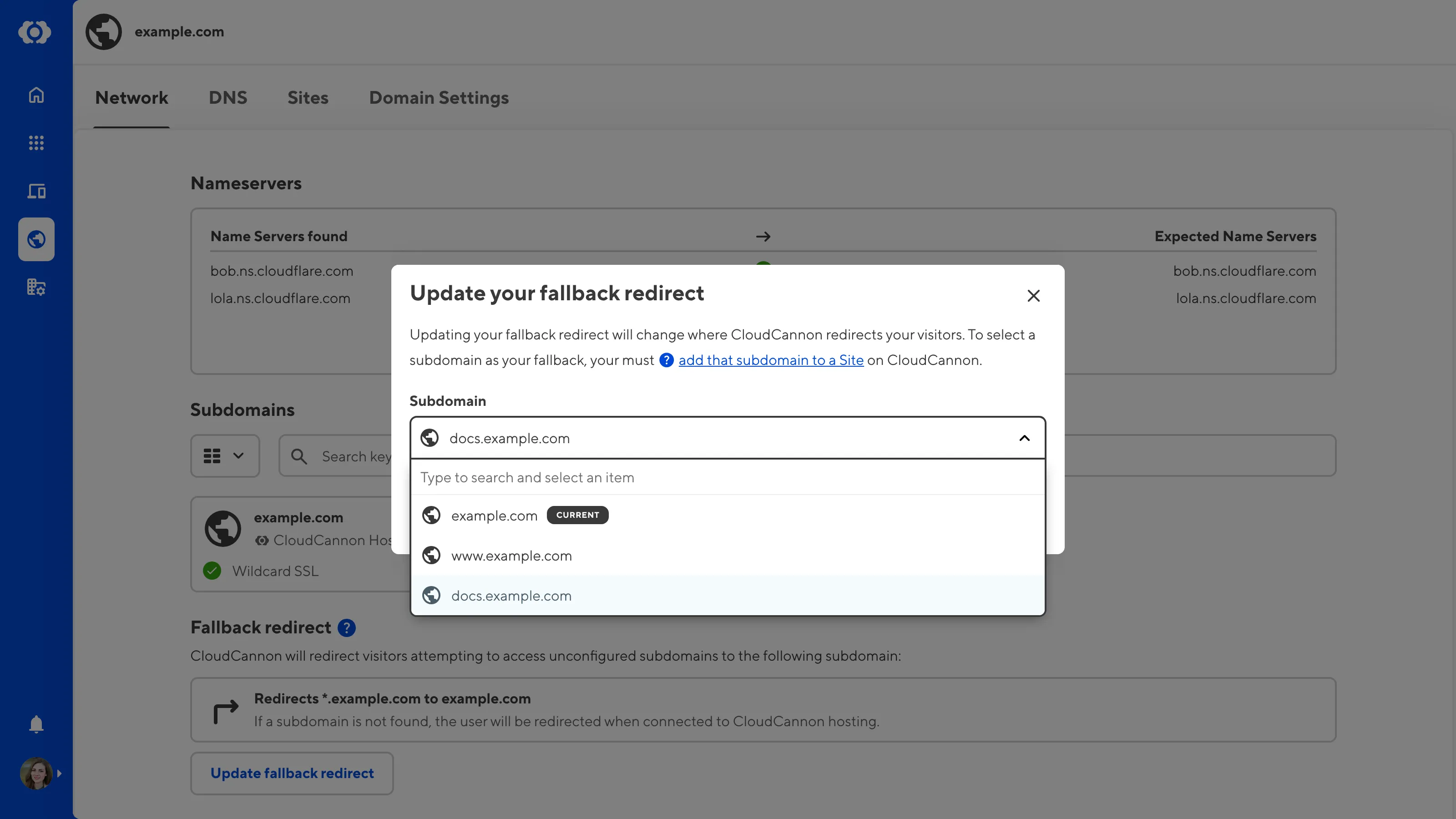
Task: Click the Update fallback redirect button
Action: click(x=292, y=773)
